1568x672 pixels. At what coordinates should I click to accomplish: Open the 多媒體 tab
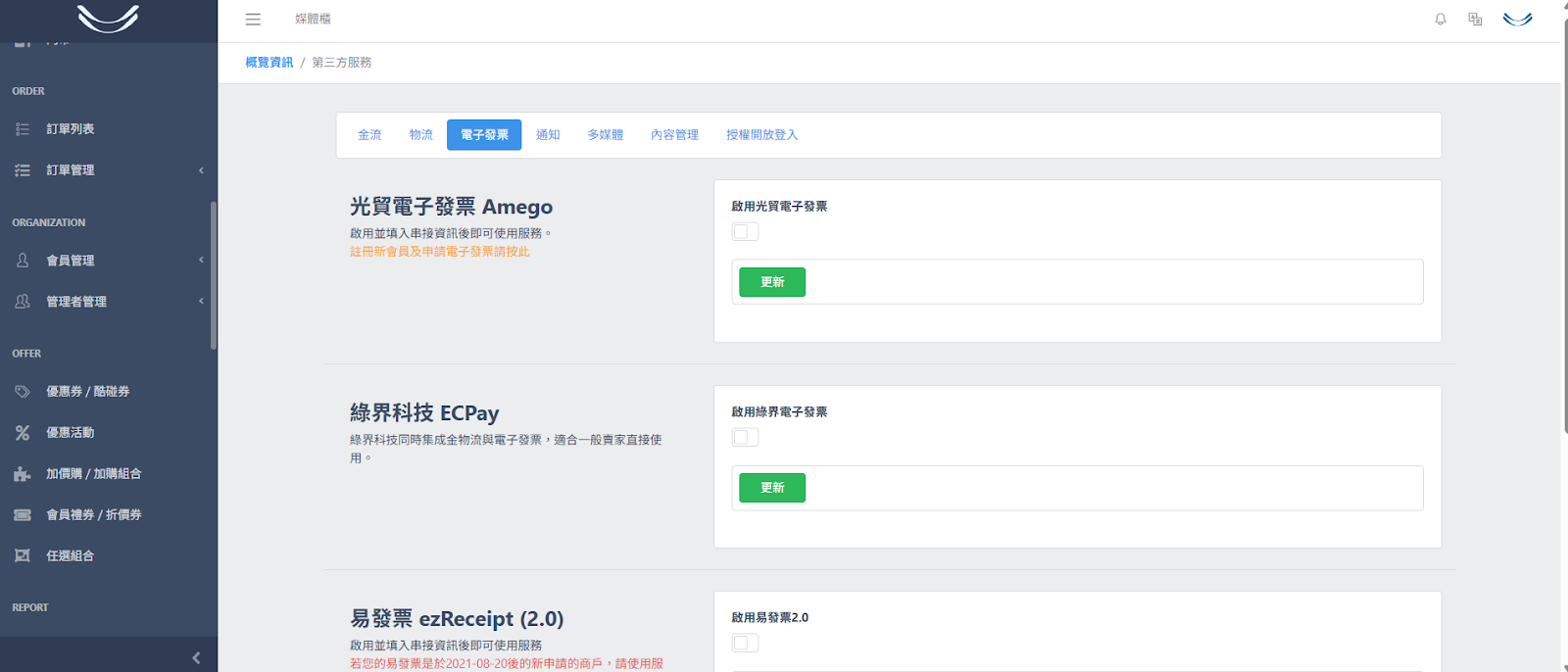606,135
